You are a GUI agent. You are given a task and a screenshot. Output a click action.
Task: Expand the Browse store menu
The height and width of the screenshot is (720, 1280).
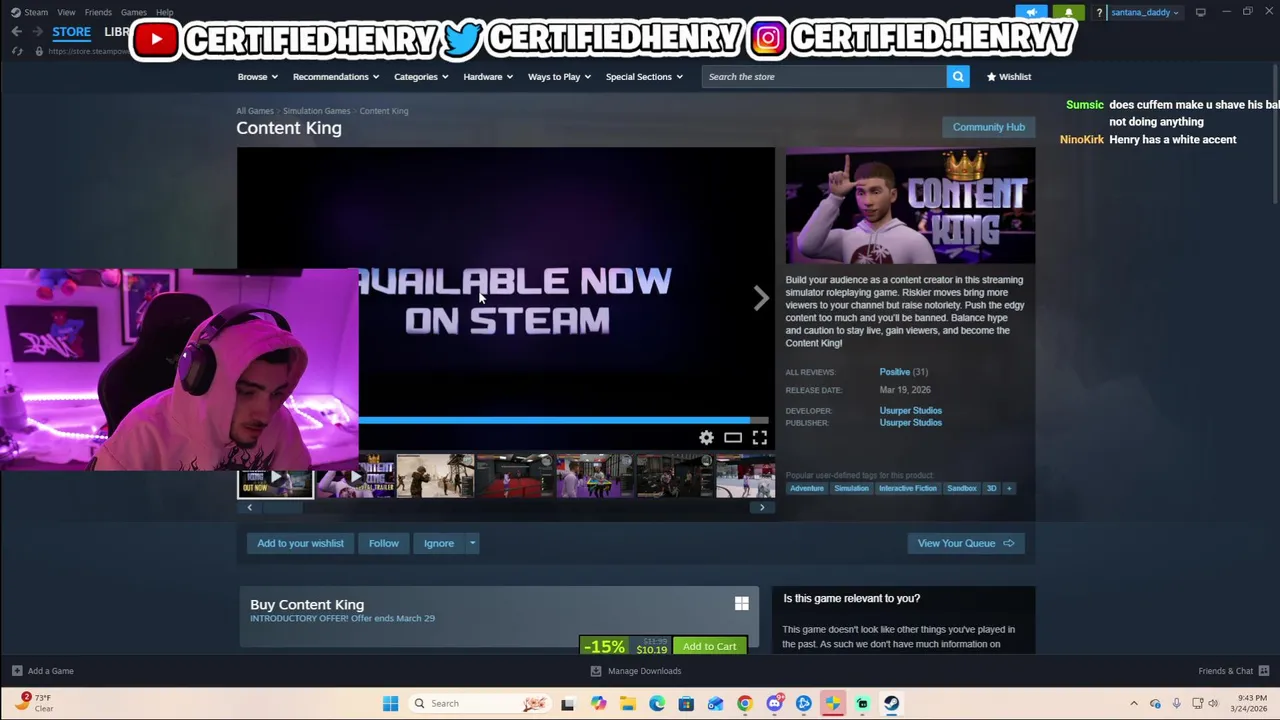click(x=258, y=77)
